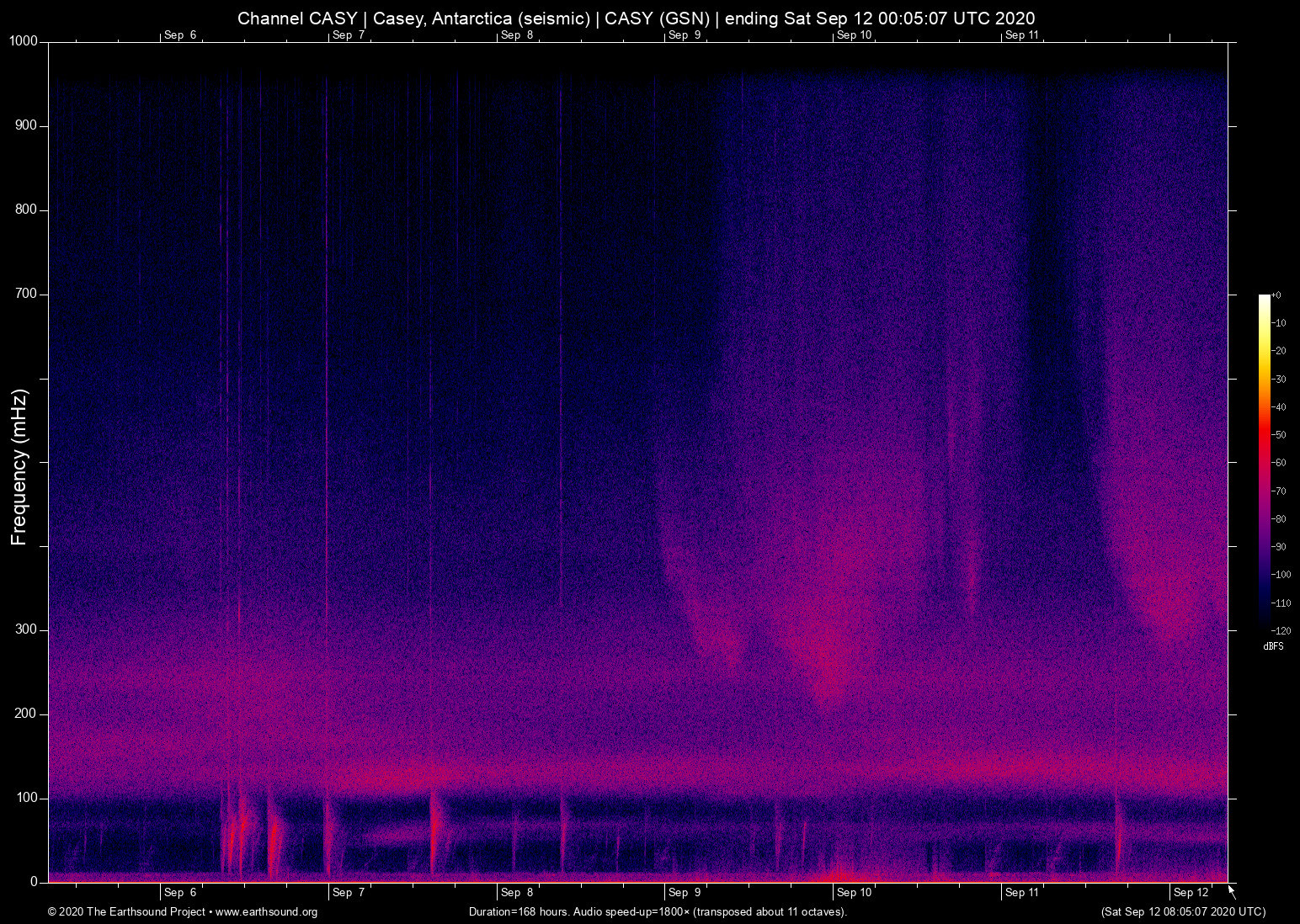Select the Sep 7 top axis label
Viewport: 1300px width, 924px height.
[347, 35]
